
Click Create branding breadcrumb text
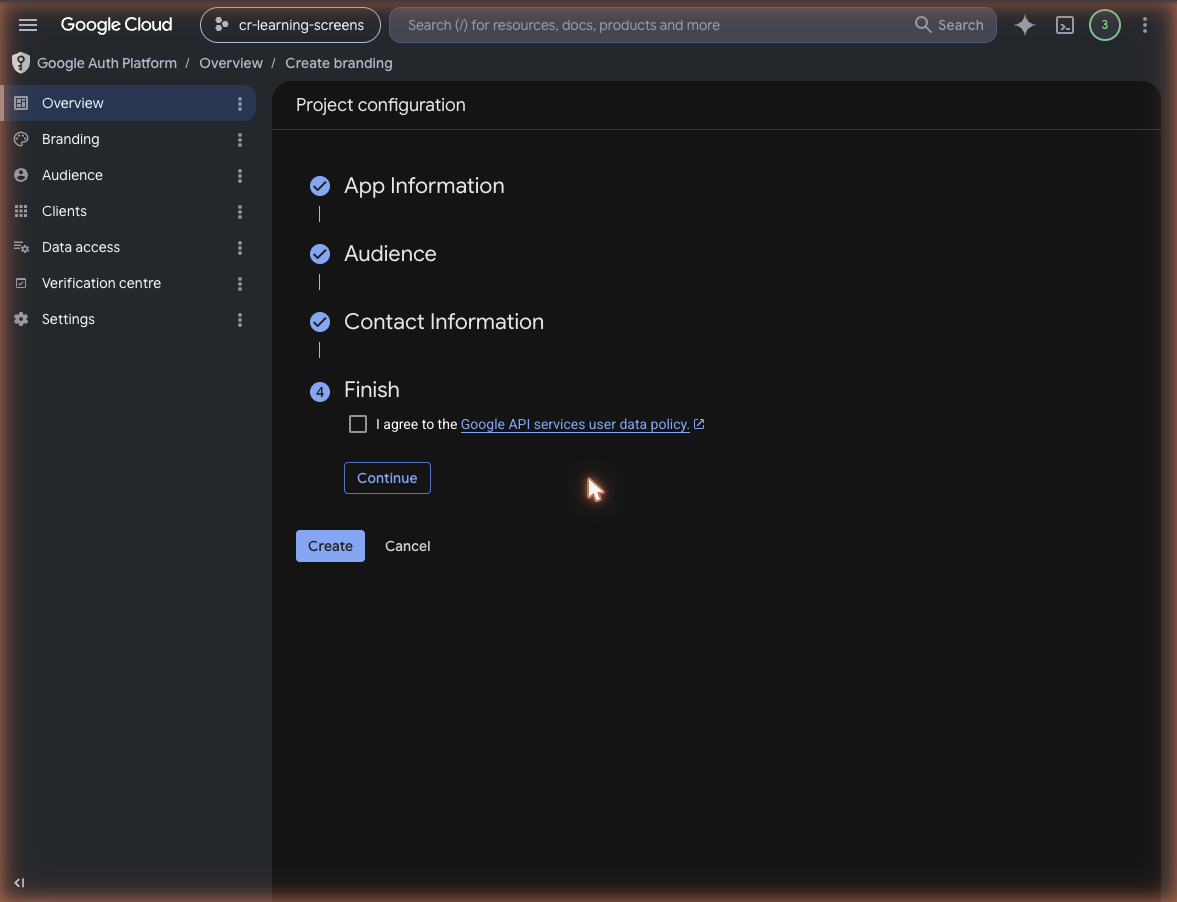coord(339,63)
